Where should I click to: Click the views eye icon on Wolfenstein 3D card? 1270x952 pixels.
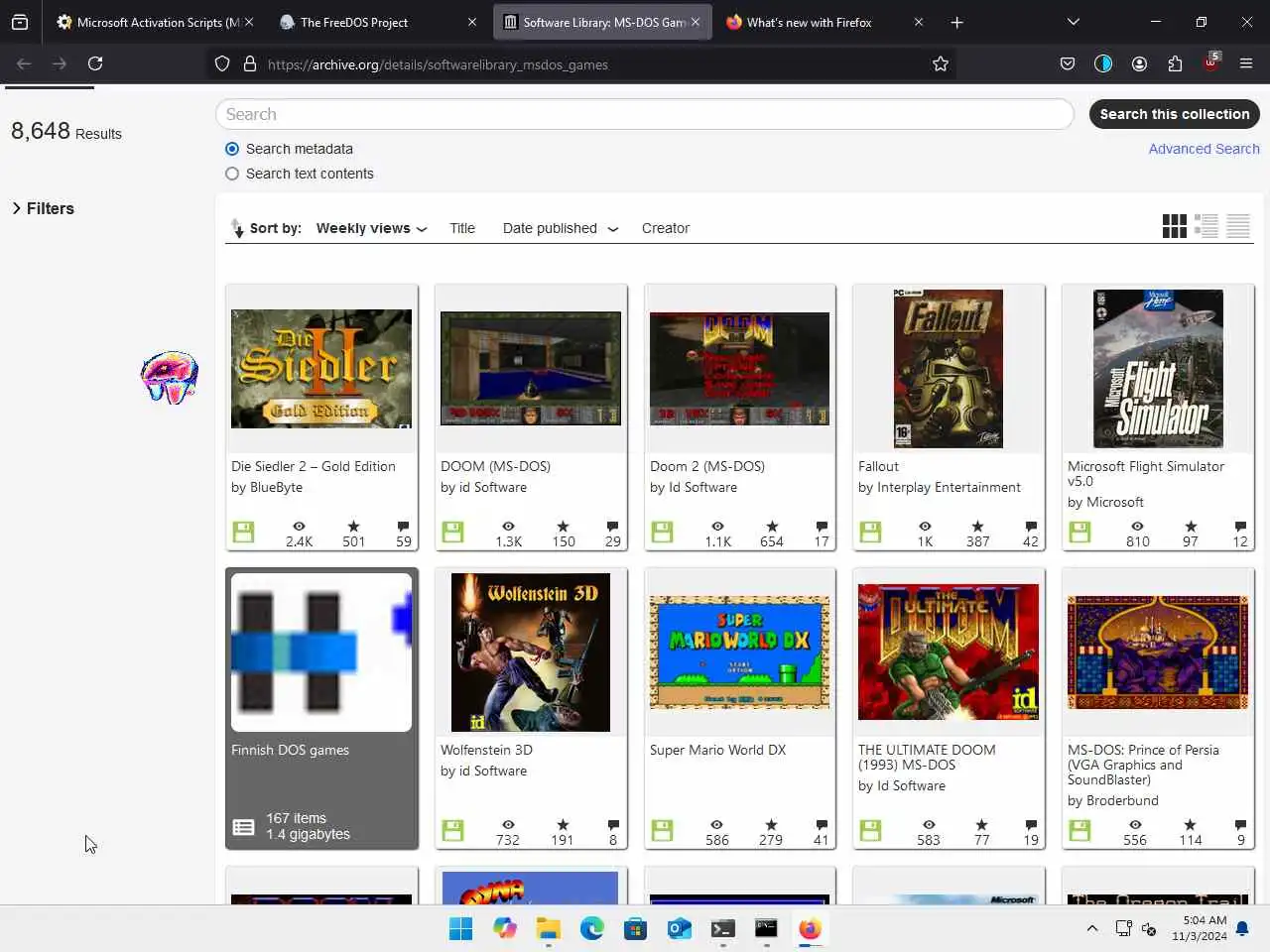tap(508, 825)
